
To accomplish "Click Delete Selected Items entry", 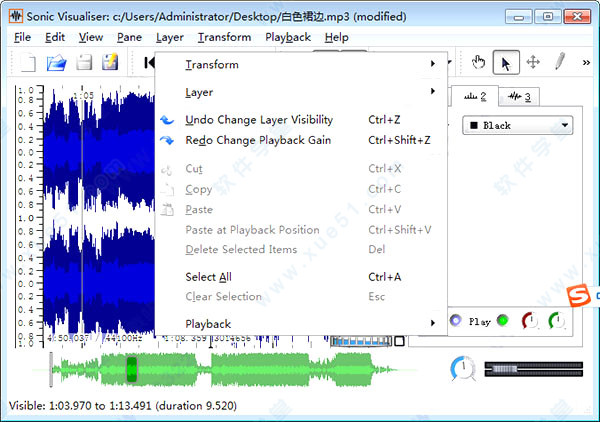I will 301,249.
